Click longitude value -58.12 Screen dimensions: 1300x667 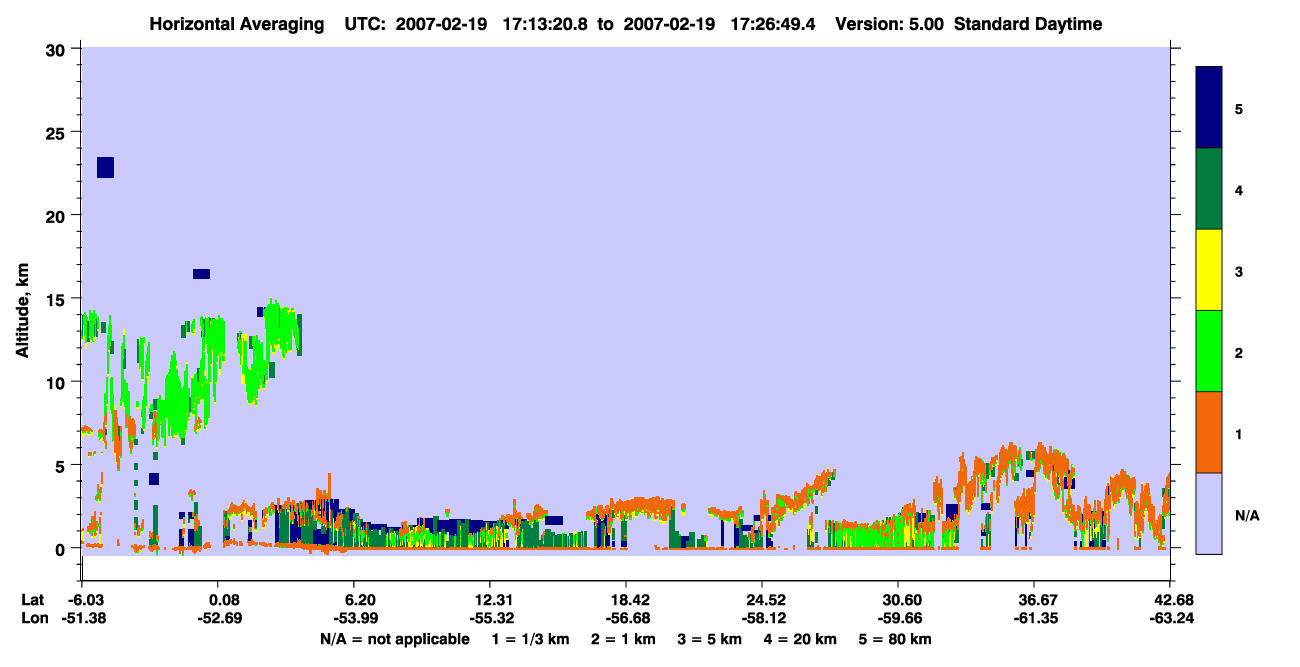tap(762, 618)
